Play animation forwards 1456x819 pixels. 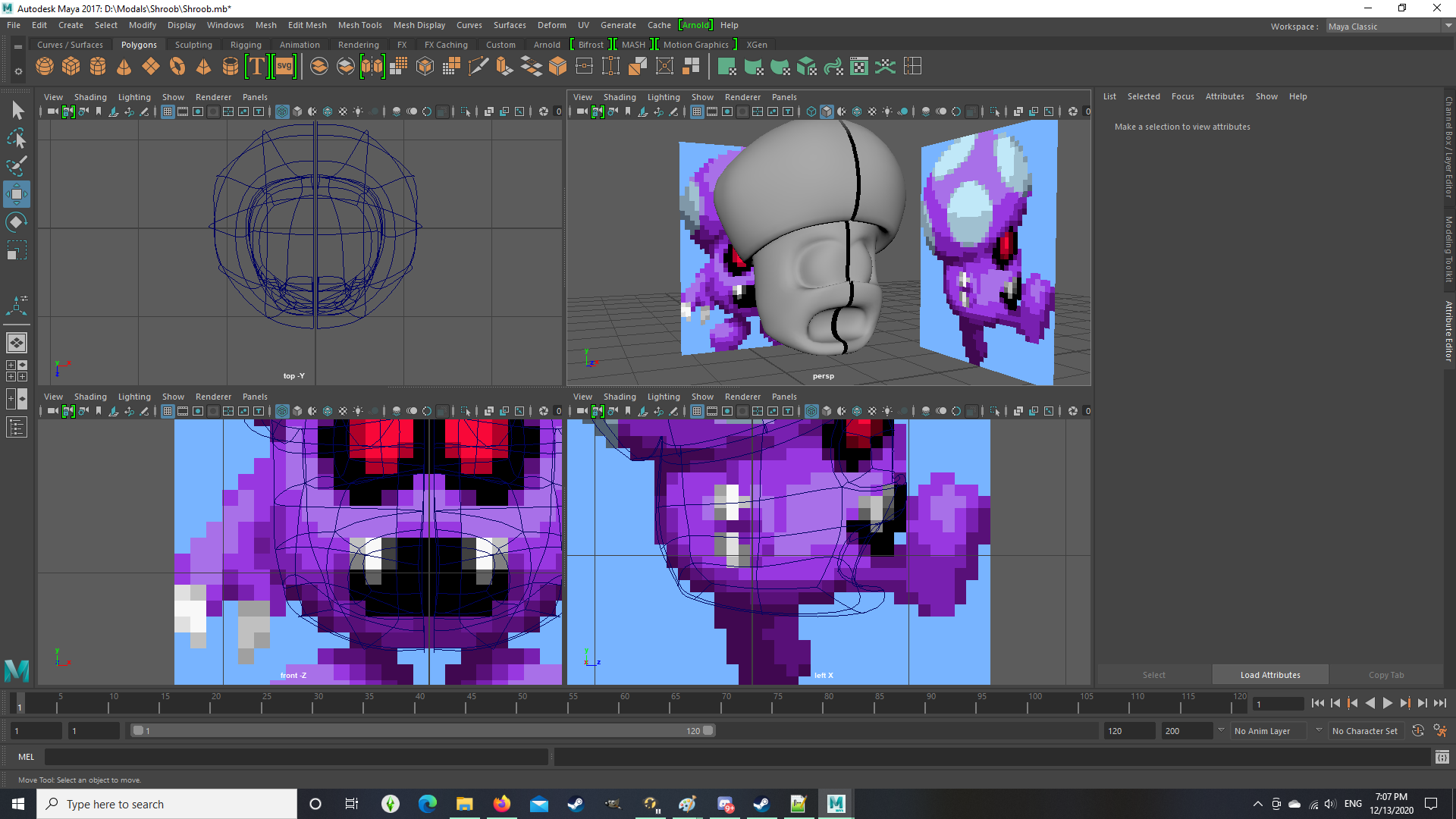click(1388, 703)
